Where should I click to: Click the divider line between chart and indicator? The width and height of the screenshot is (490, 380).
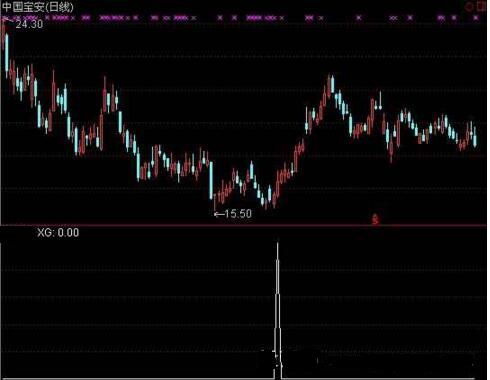244,226
